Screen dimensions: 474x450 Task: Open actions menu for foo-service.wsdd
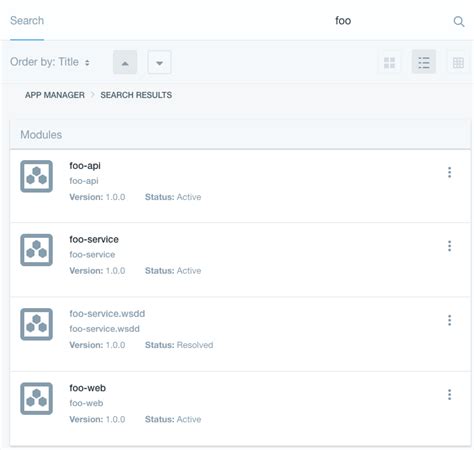point(449,320)
